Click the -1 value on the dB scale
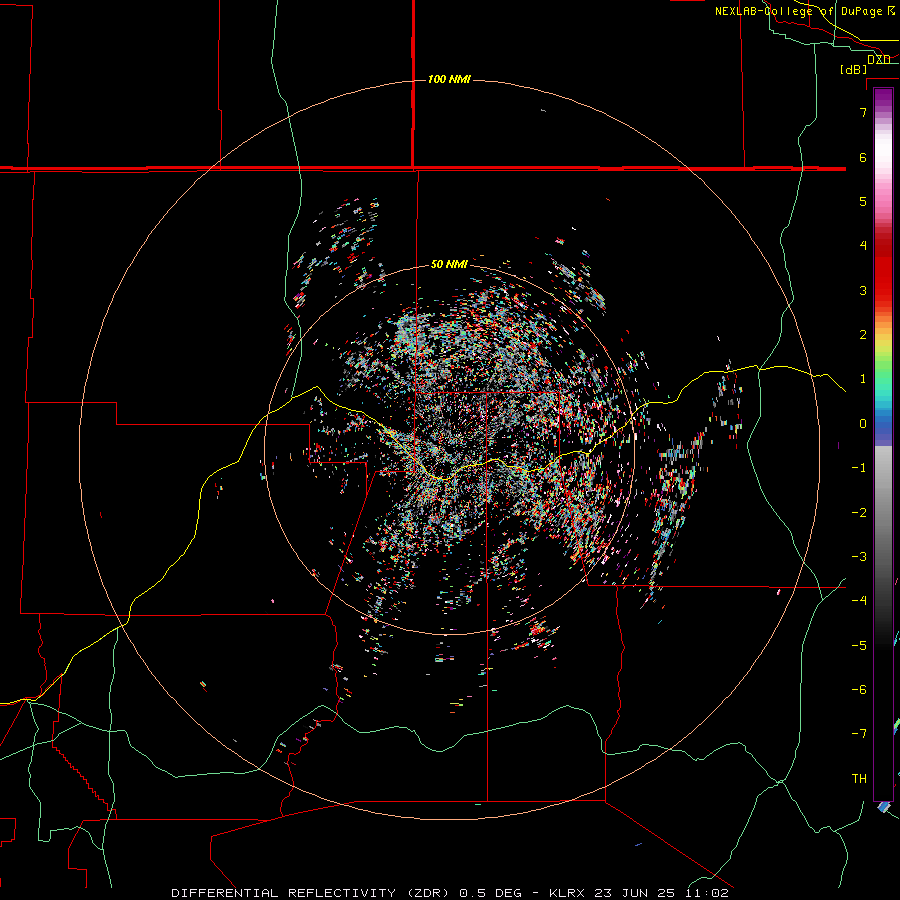 (x=859, y=468)
